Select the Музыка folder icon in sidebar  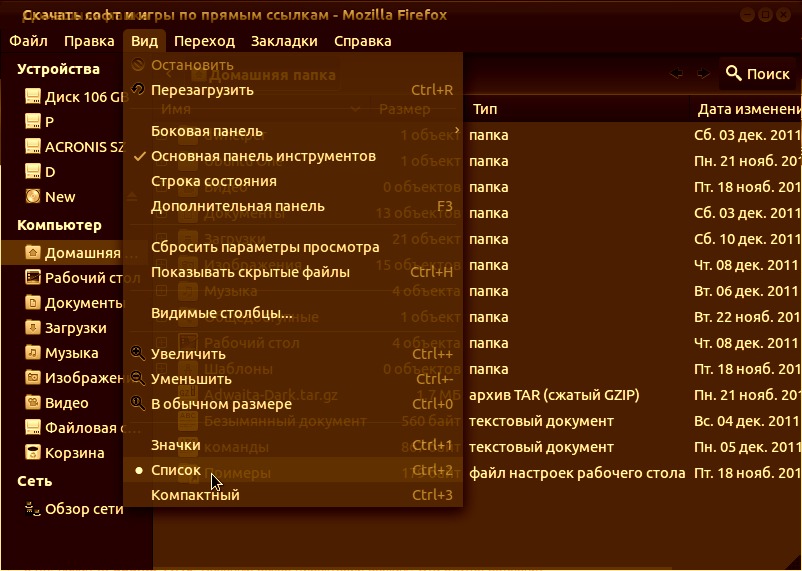click(33, 353)
